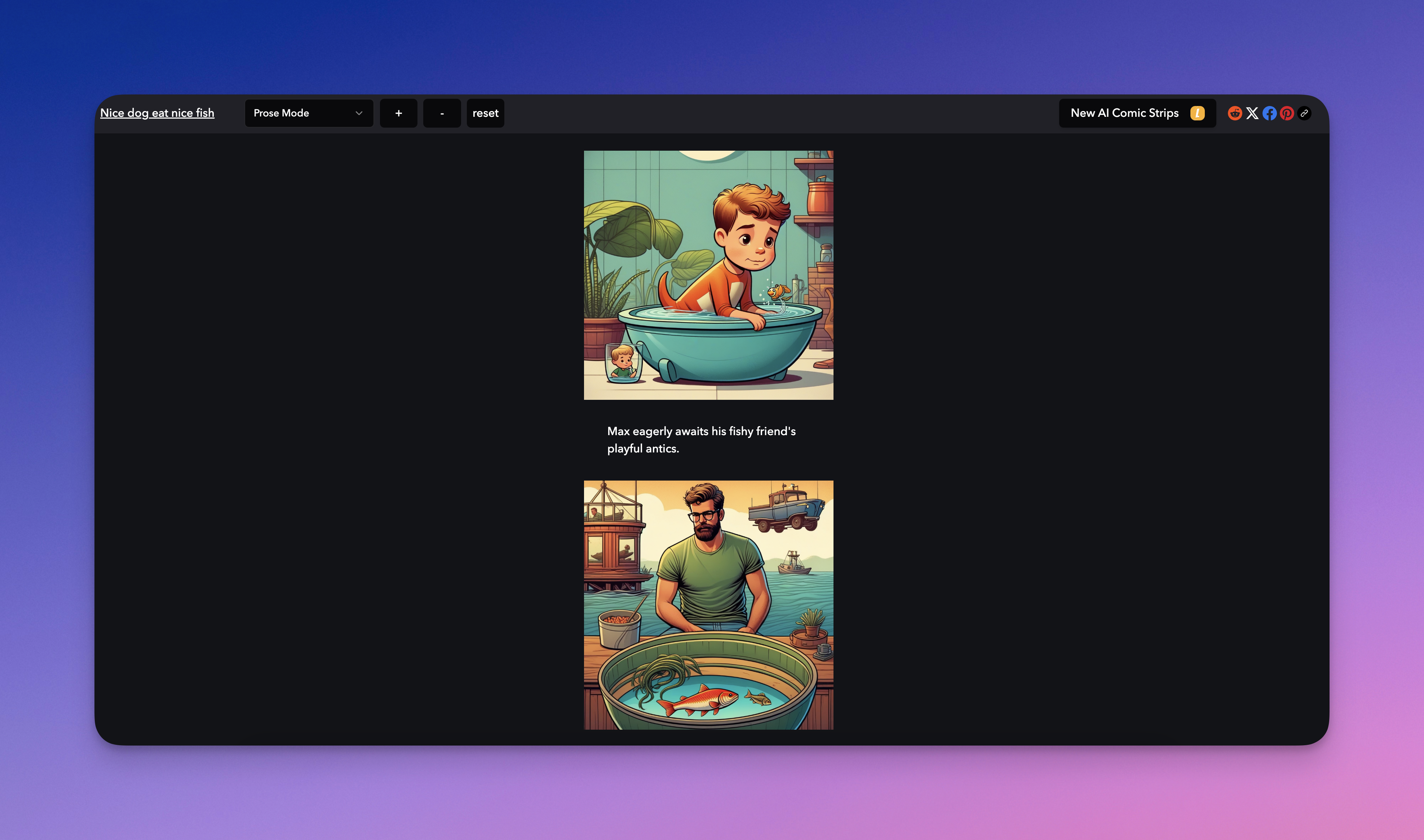Open the New AI Comic Strips button
The image size is (1424, 840).
[1124, 113]
